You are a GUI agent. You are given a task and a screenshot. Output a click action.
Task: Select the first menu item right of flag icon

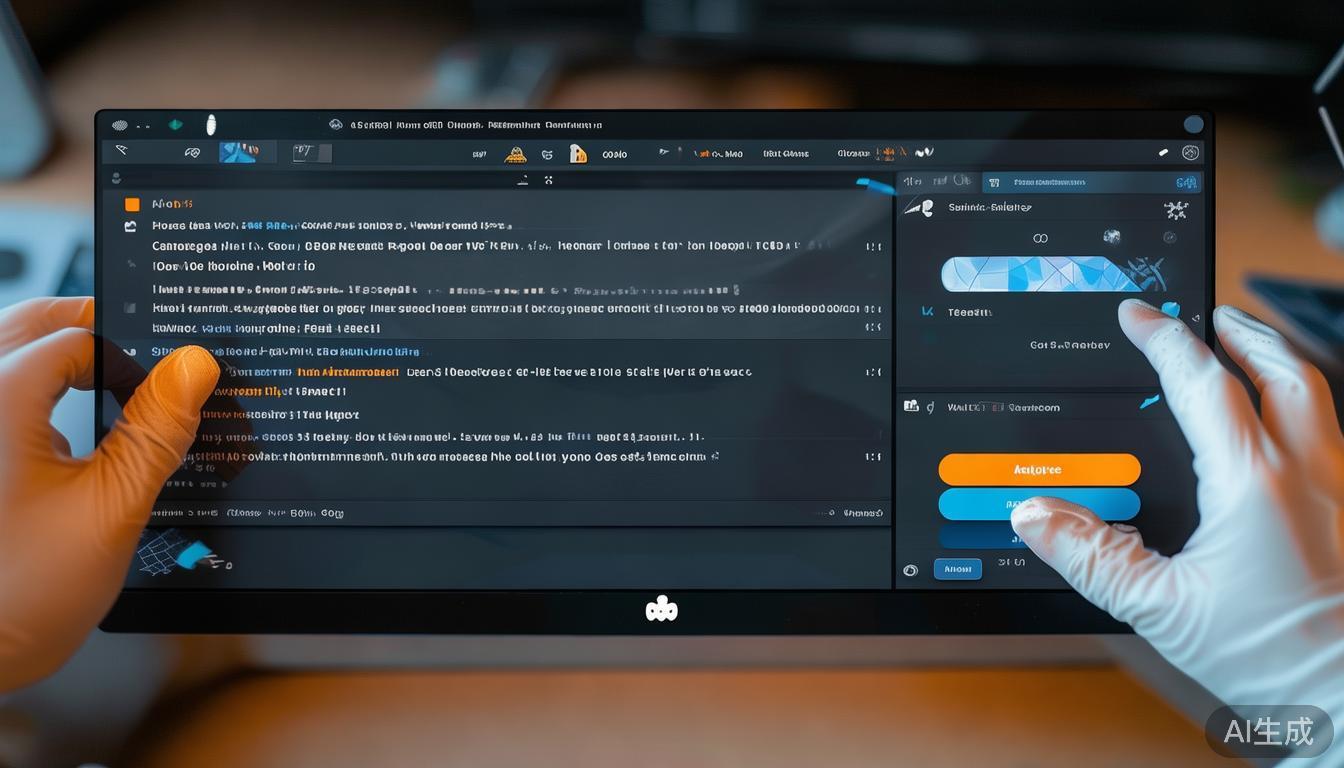[x=718, y=154]
